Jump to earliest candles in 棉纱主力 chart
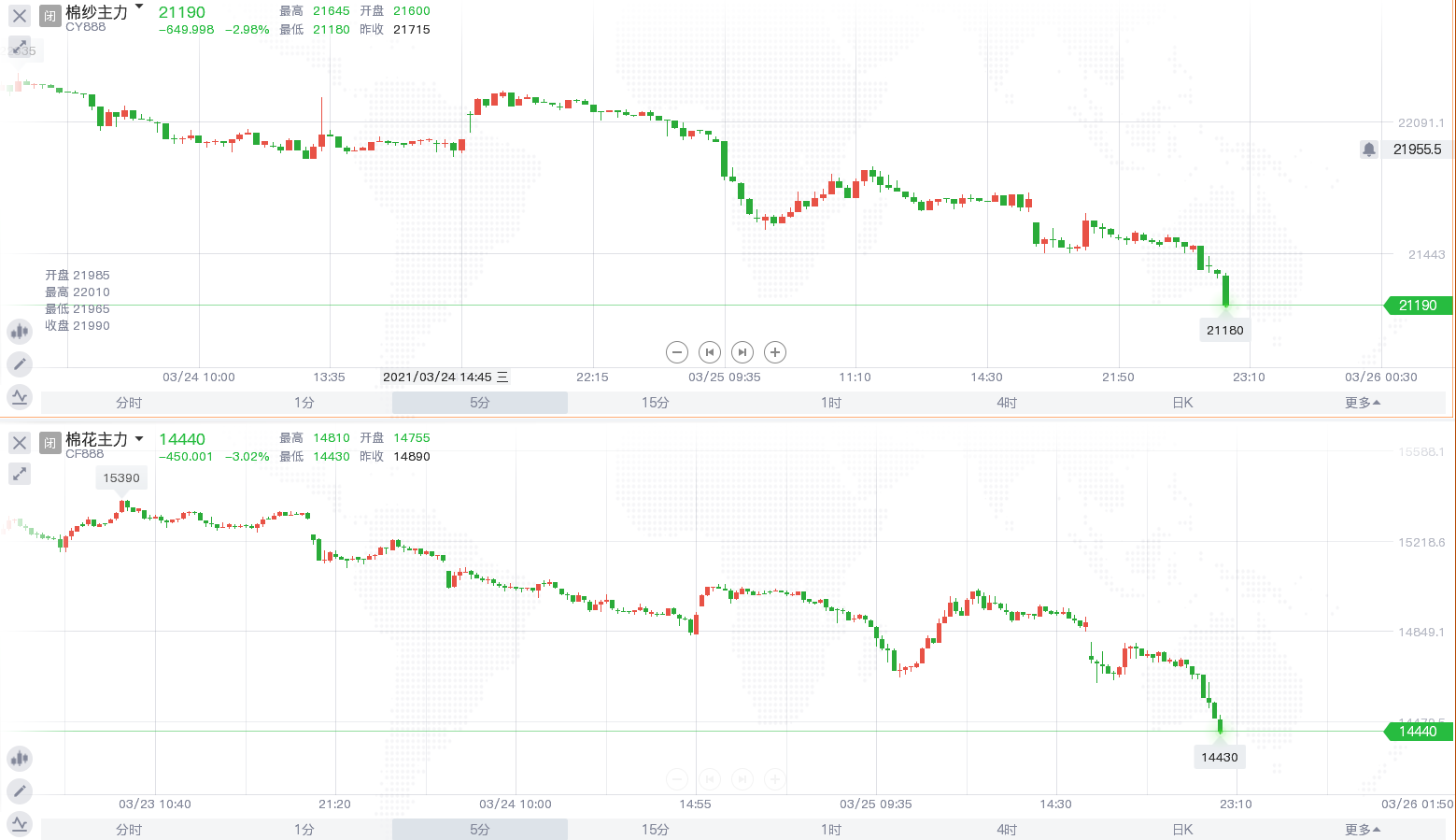Image resolution: width=1456 pixels, height=840 pixels. click(710, 352)
